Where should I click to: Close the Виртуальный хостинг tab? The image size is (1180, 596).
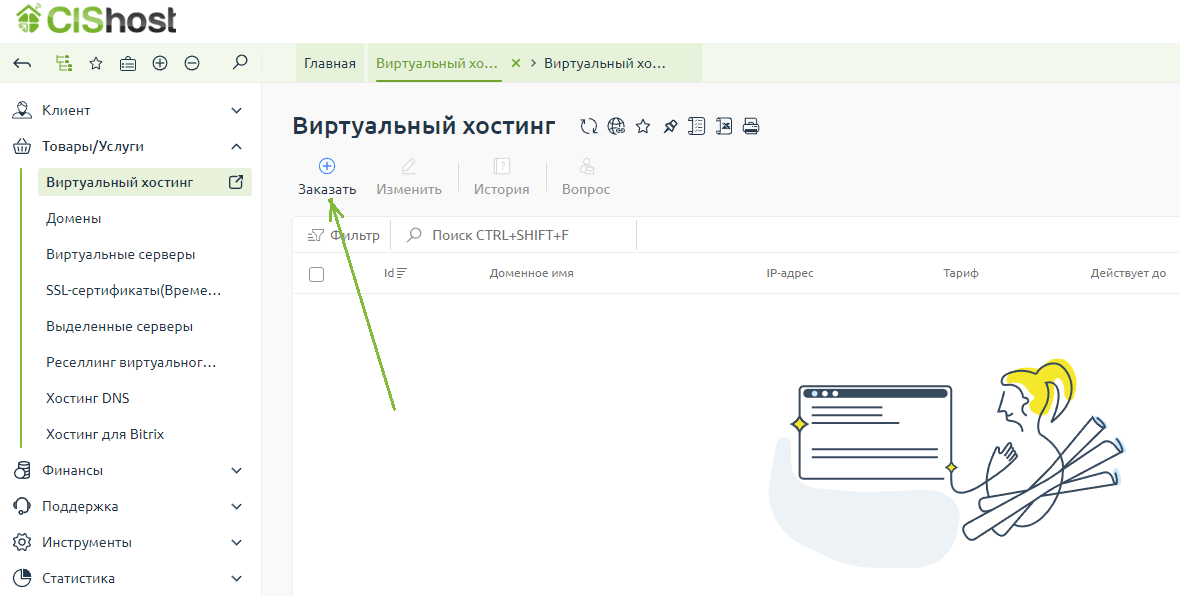pos(516,63)
